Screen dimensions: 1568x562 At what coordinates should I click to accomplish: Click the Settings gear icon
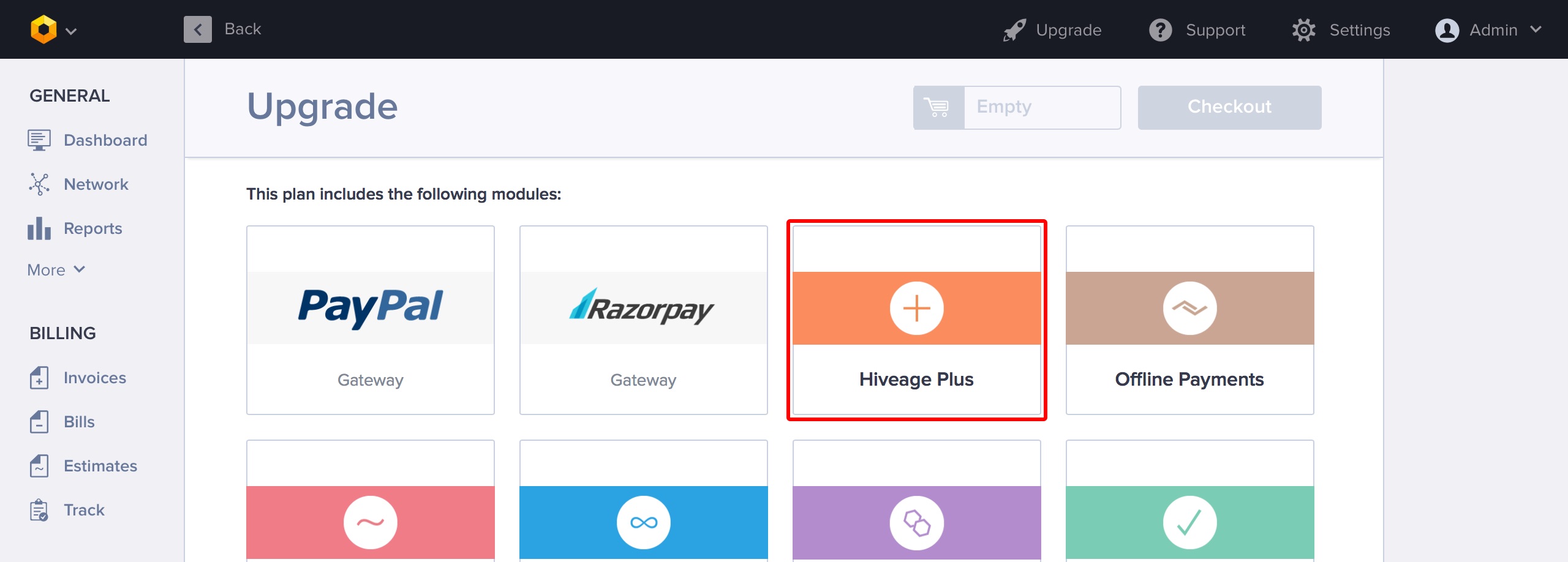(x=1303, y=29)
